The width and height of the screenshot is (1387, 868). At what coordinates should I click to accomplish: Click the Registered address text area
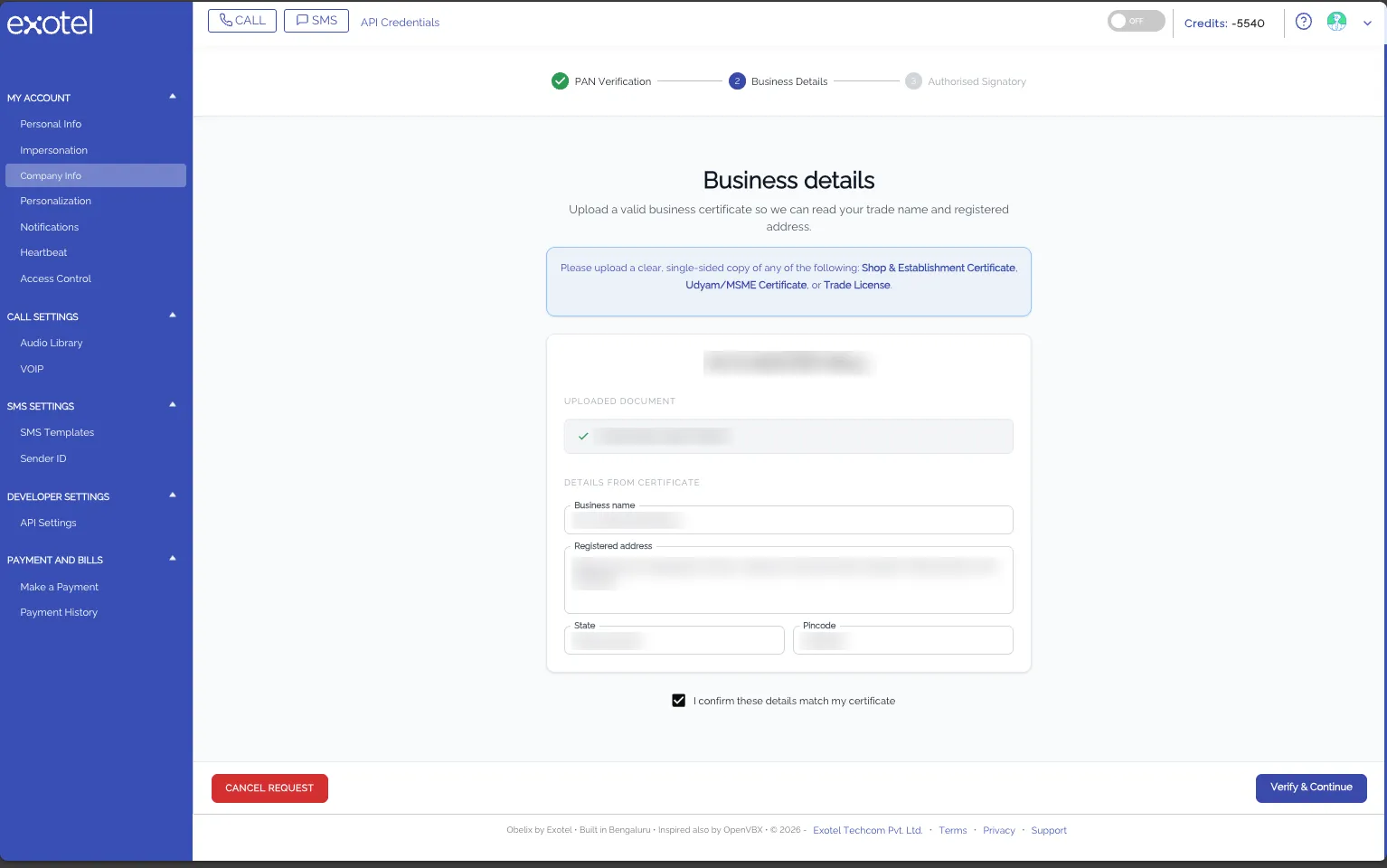coord(788,580)
